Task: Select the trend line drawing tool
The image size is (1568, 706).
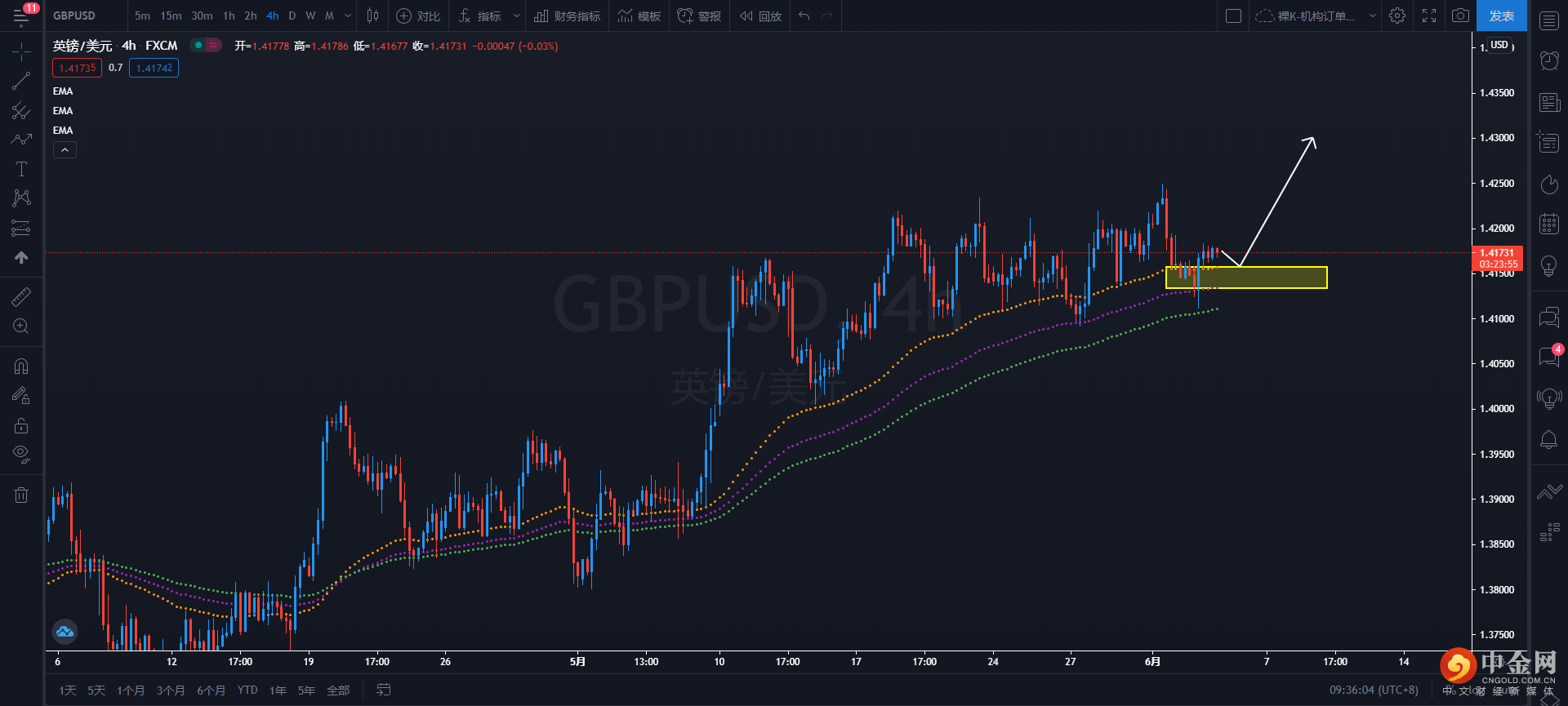Action: pyautogui.click(x=21, y=81)
